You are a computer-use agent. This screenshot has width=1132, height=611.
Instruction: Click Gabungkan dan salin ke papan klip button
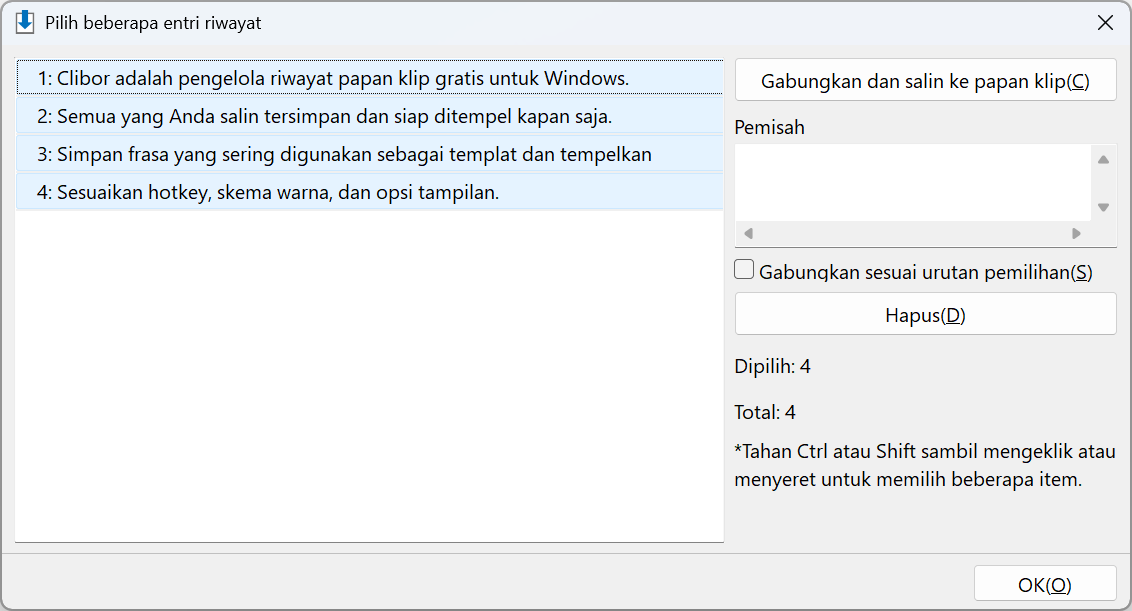point(926,80)
